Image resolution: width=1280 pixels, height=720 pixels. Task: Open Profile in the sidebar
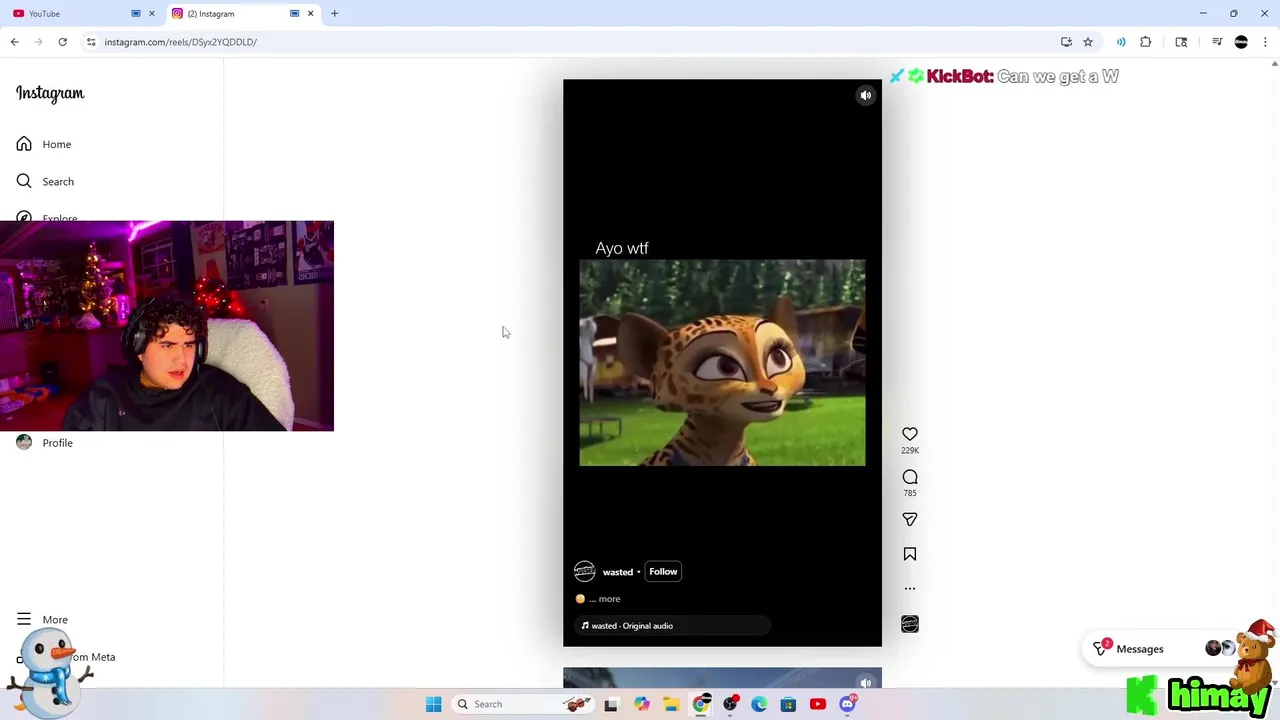point(45,443)
